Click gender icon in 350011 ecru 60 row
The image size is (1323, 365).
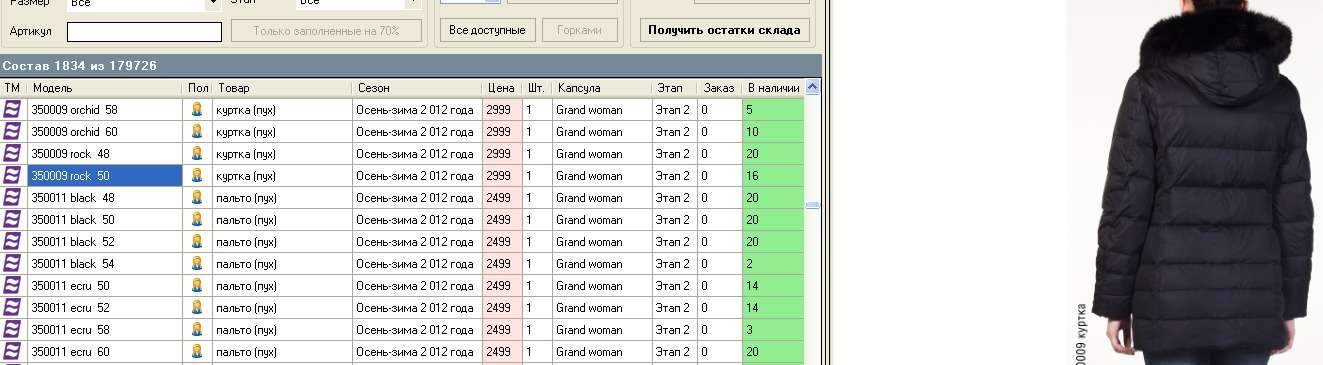click(x=197, y=351)
